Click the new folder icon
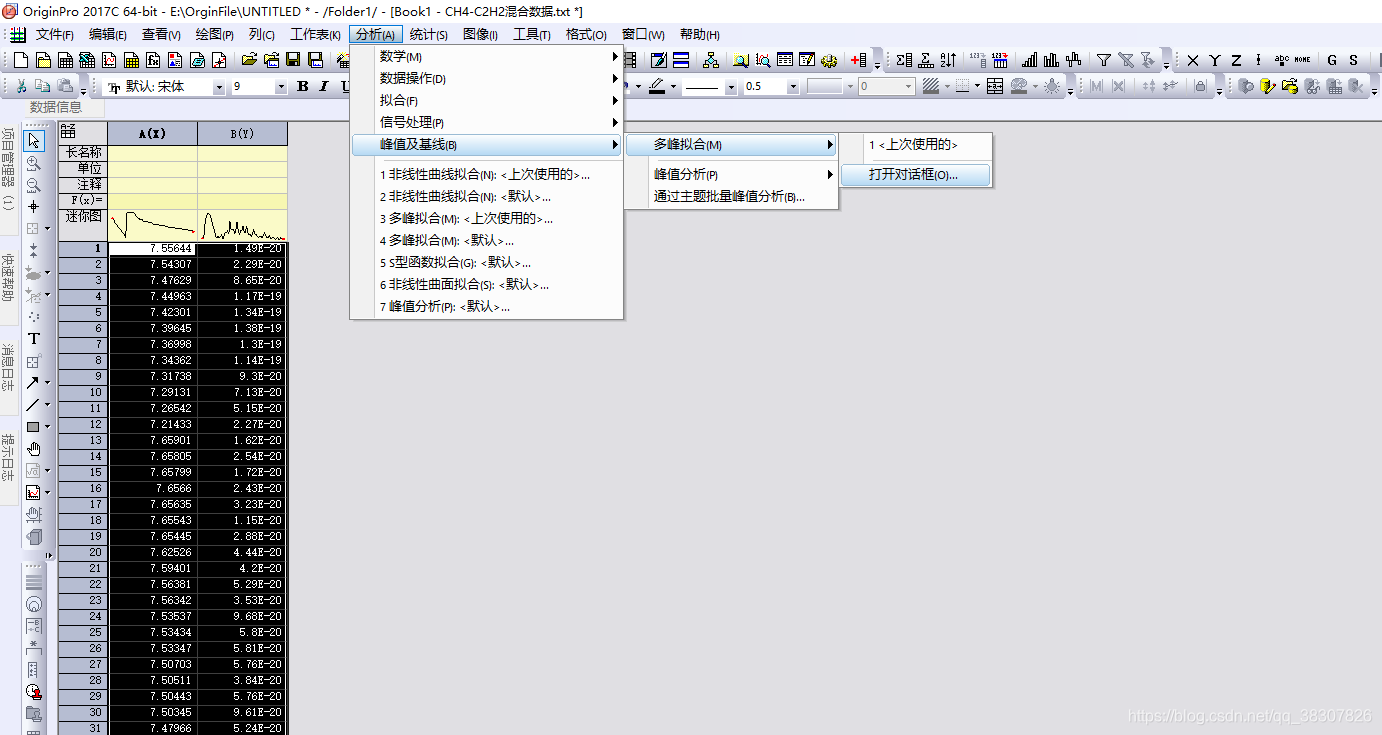This screenshot has height=735, width=1382. [x=42, y=60]
